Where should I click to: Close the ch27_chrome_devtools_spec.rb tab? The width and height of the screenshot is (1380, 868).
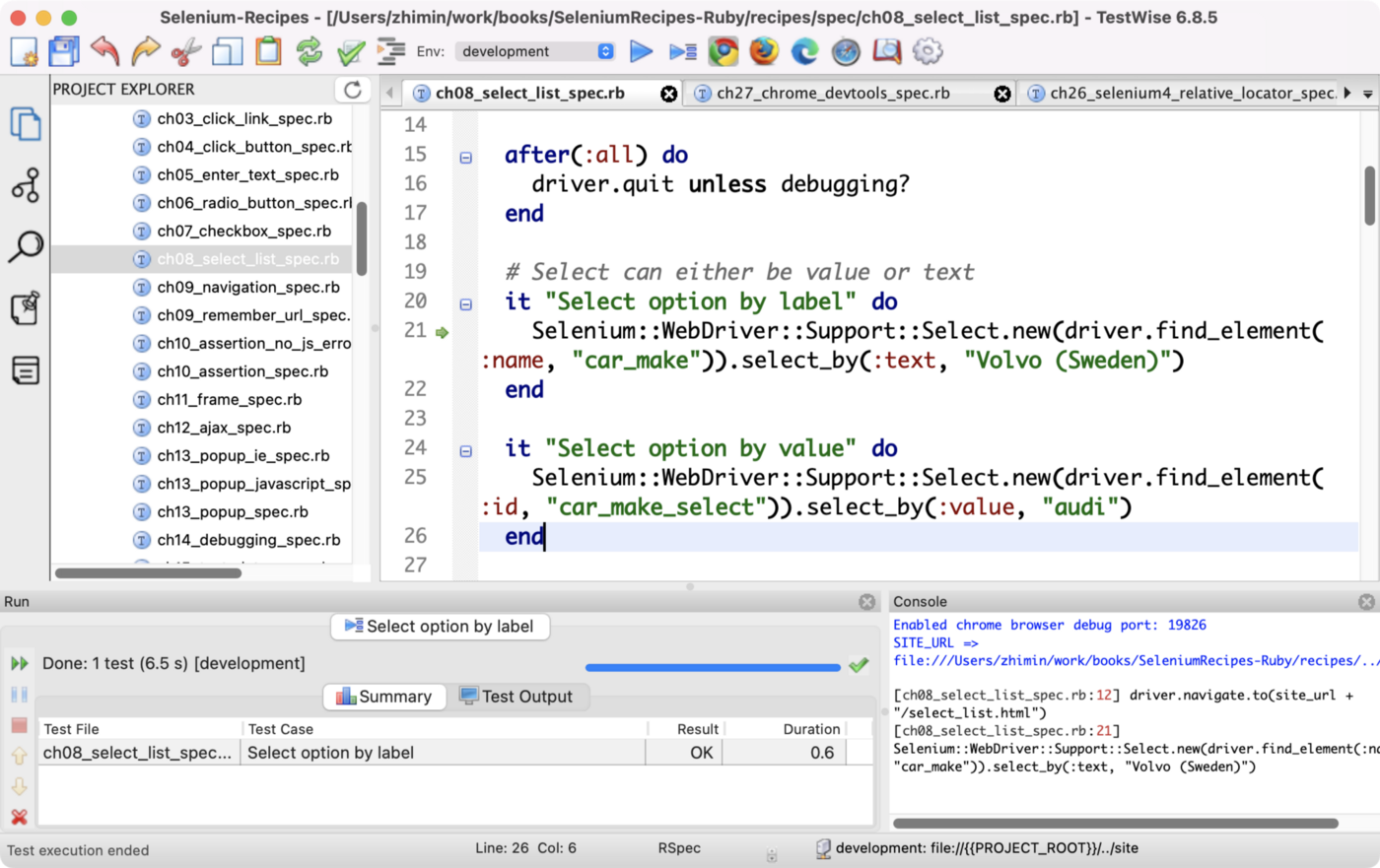tap(1002, 94)
